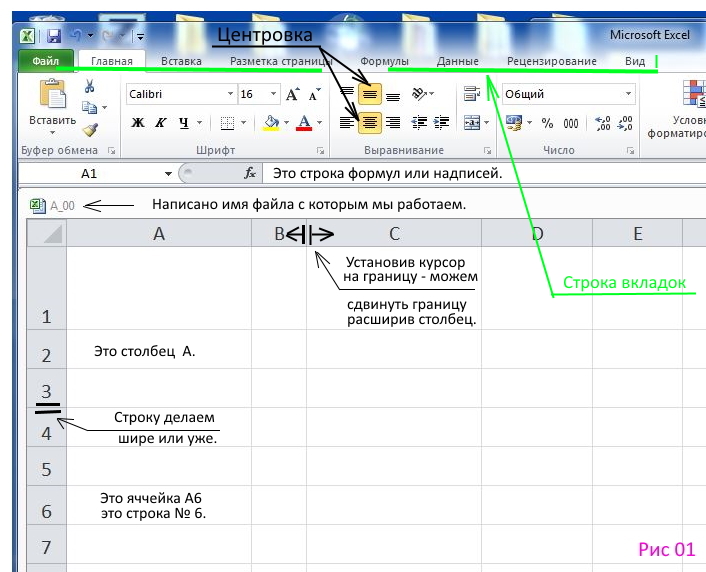The height and width of the screenshot is (572, 706).
Task: Open the Calibri font name dropdown
Action: click(x=228, y=94)
